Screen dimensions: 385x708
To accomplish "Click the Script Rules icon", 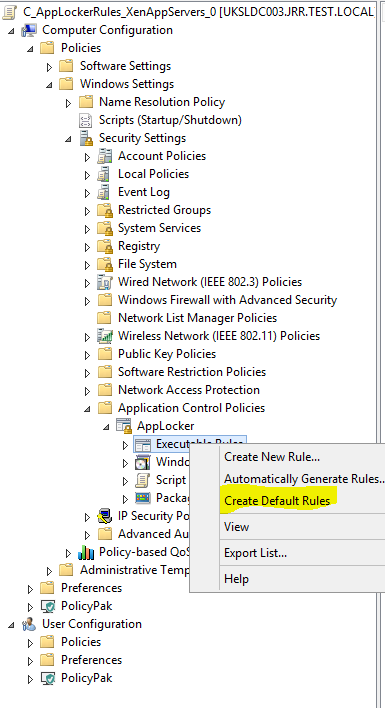I will click(143, 480).
